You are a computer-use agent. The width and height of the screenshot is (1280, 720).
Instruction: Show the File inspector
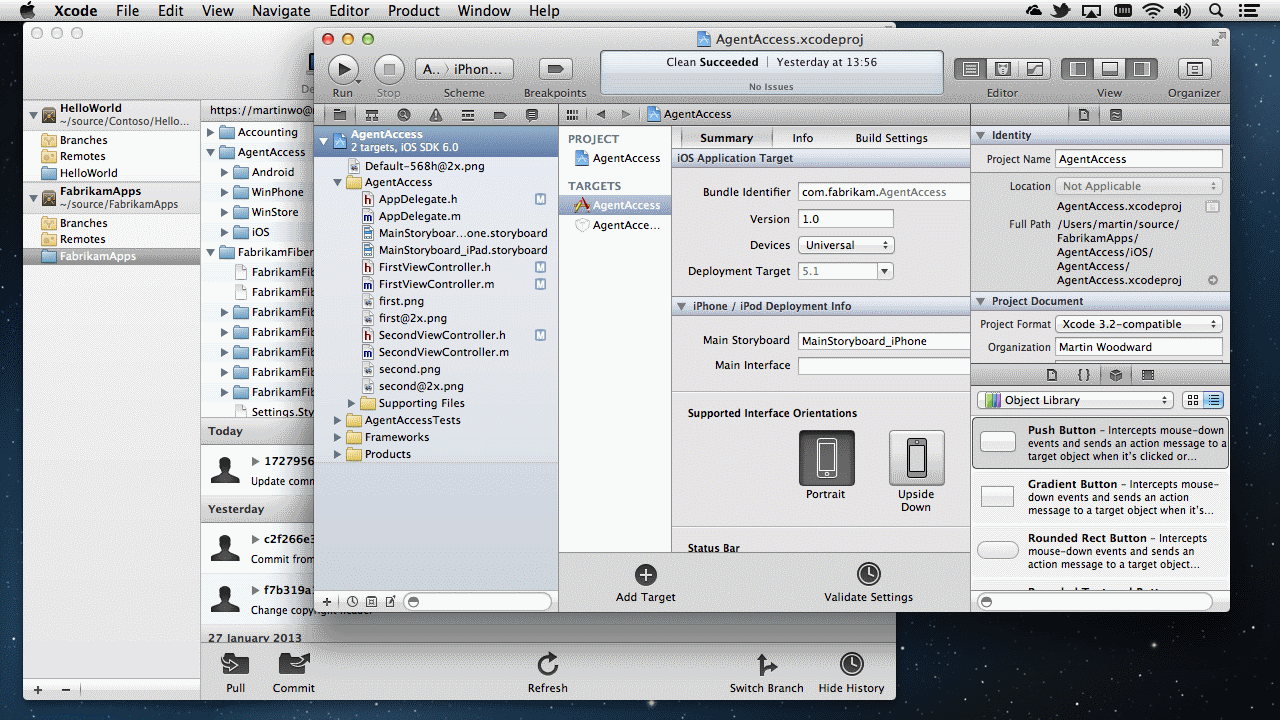(x=1084, y=115)
